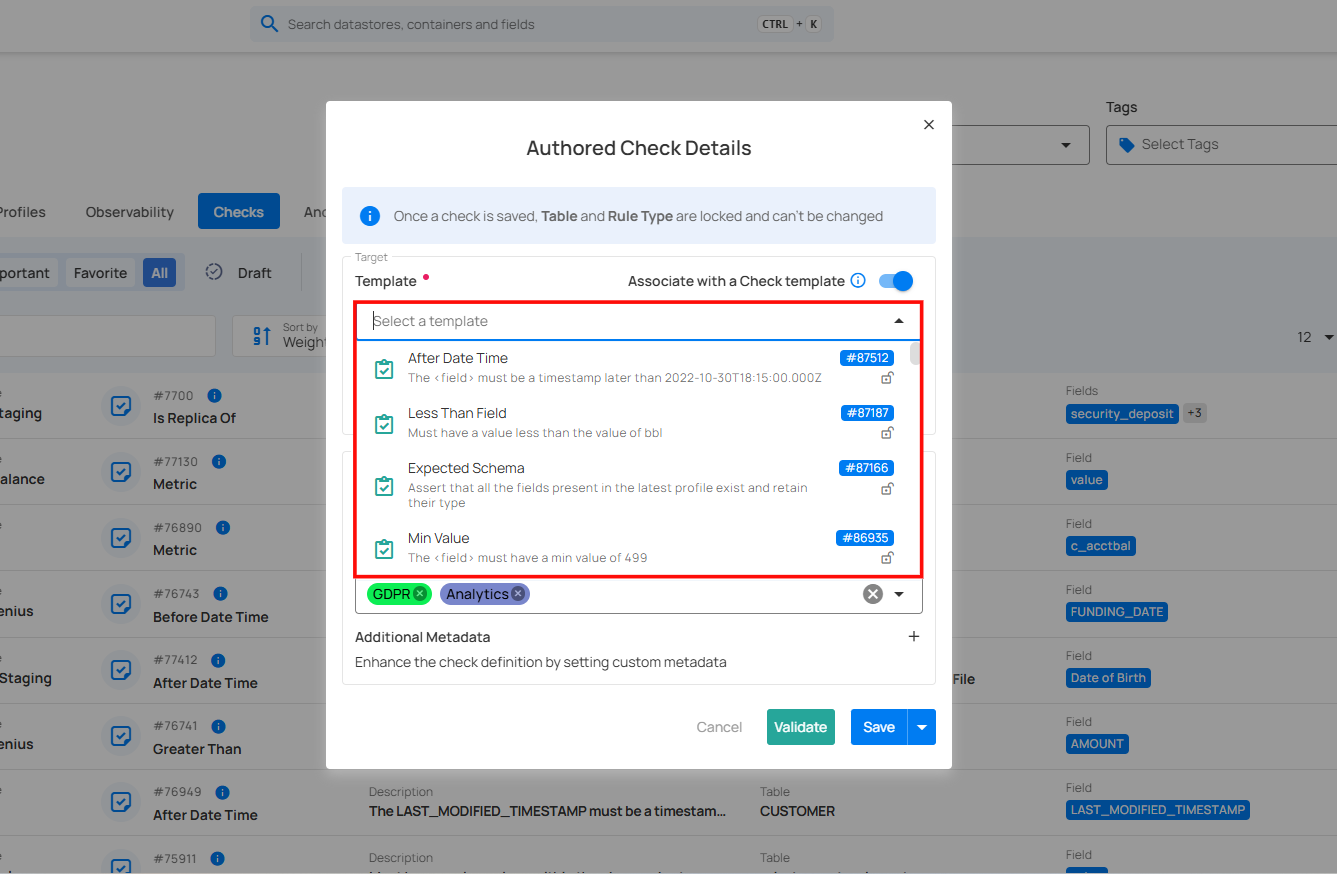
Task: Toggle check icon for #76741 Greater Than
Action: point(121,736)
